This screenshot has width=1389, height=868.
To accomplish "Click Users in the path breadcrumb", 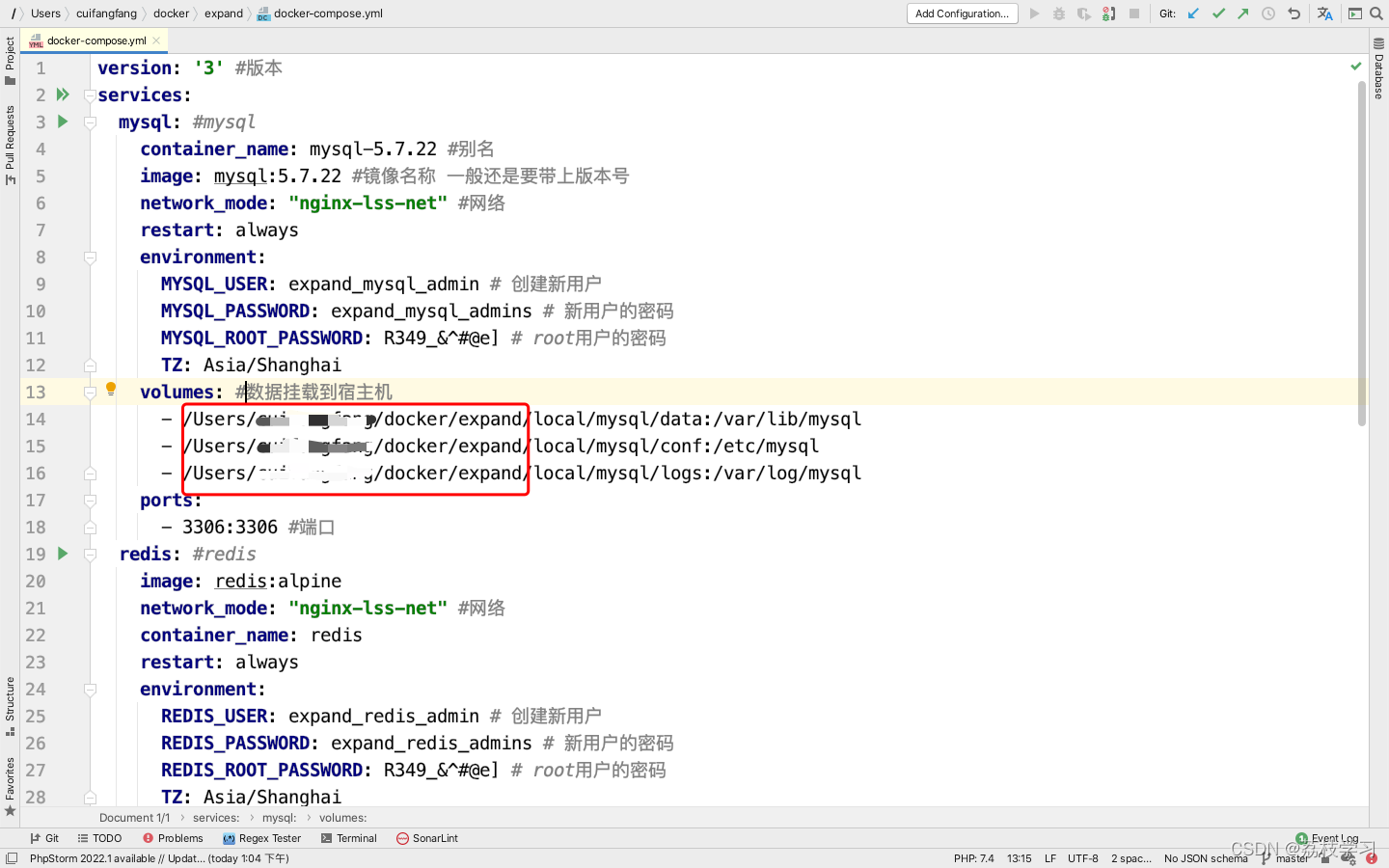I will click(x=45, y=14).
